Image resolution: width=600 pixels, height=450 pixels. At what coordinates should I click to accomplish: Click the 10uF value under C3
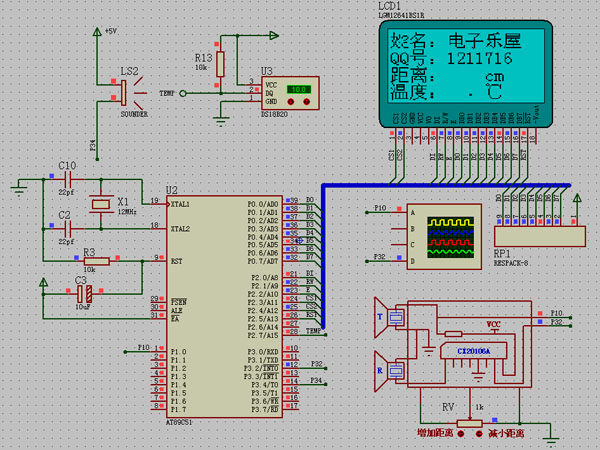[82, 307]
